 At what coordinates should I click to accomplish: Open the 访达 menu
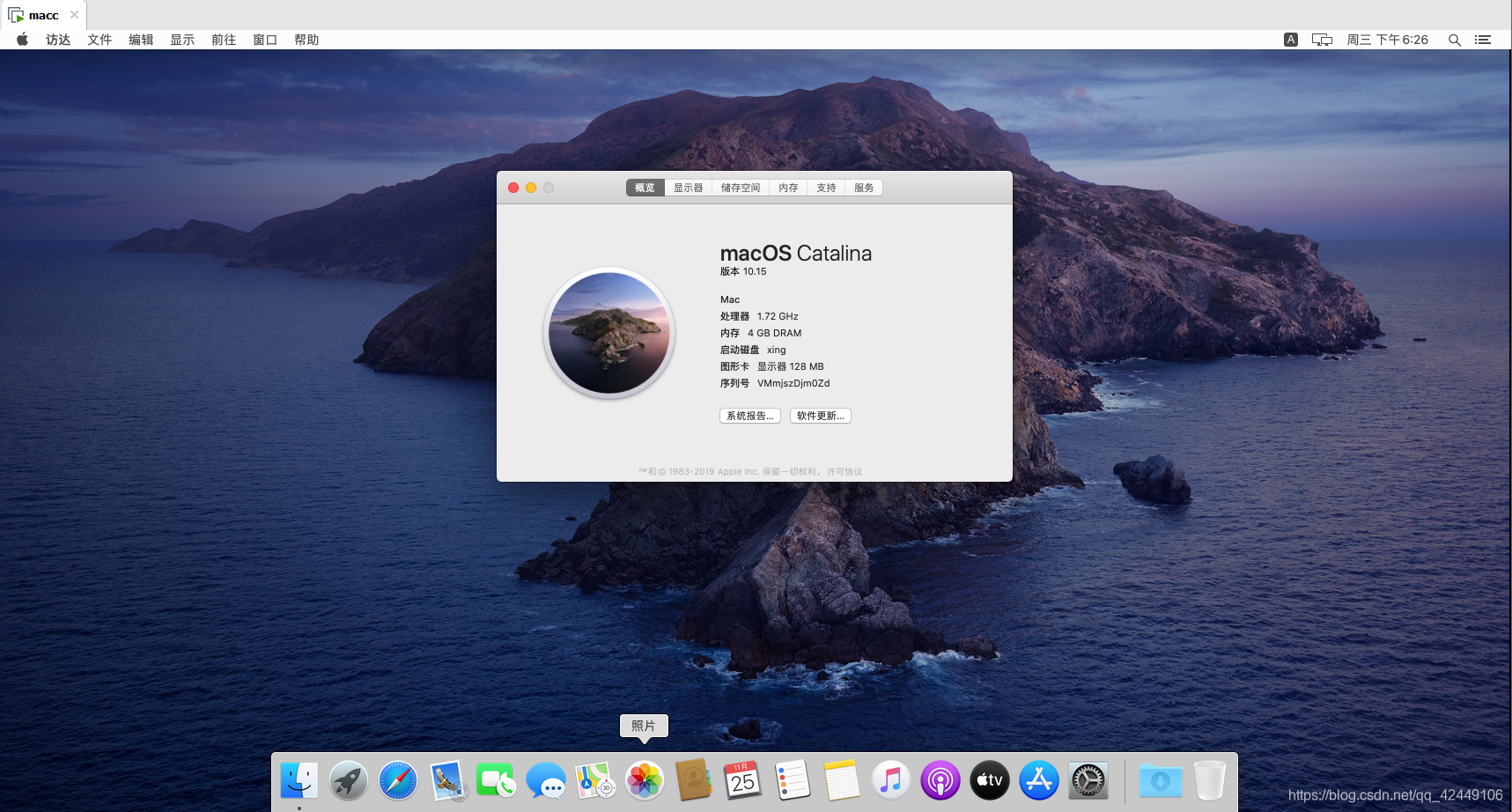click(x=58, y=40)
